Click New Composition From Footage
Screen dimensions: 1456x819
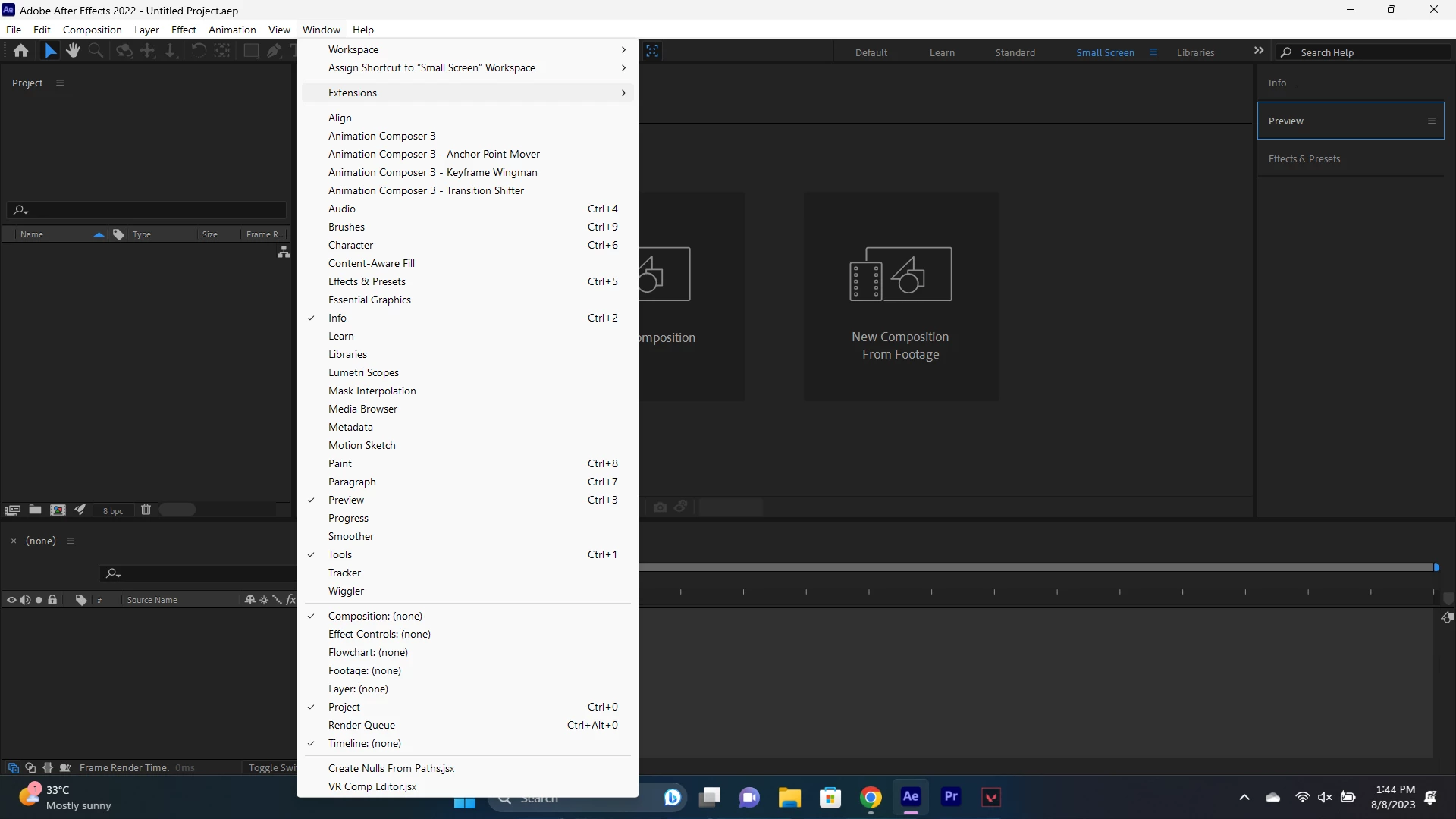point(900,297)
